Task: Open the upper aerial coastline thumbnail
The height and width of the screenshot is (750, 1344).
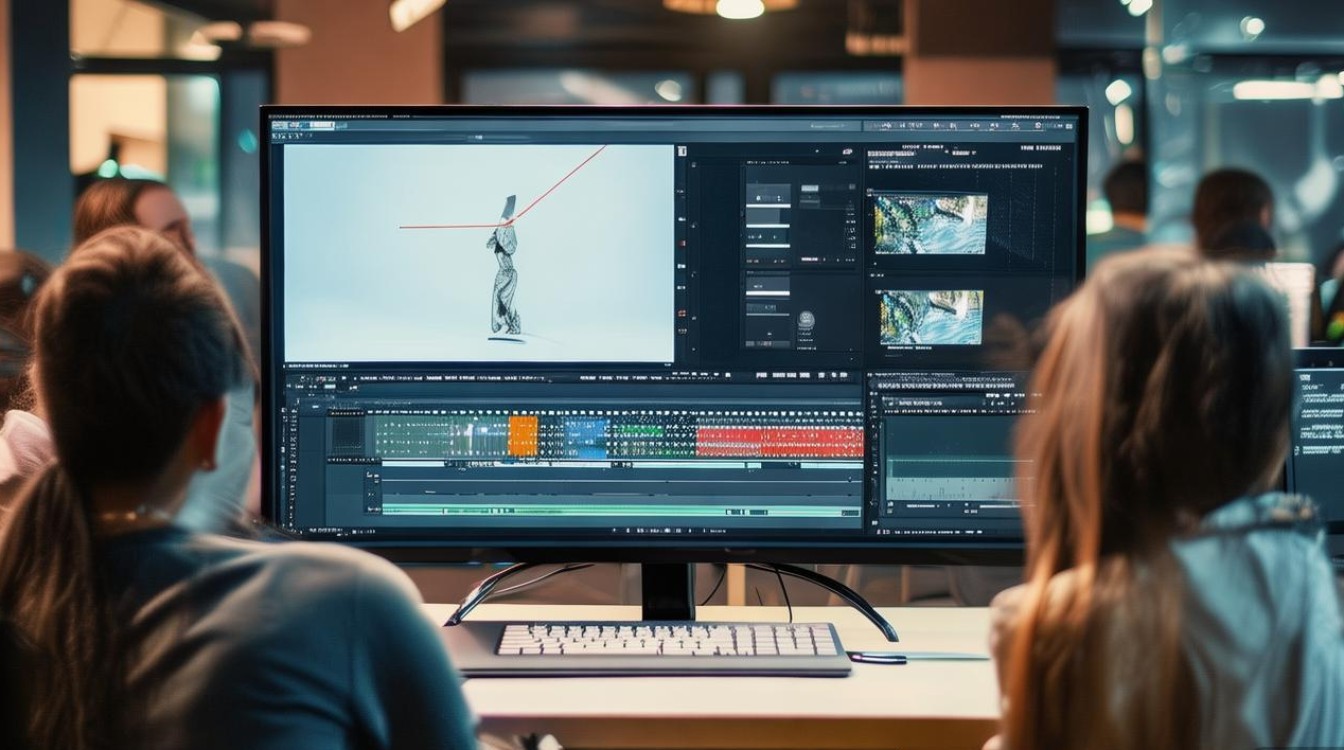Action: tap(930, 223)
